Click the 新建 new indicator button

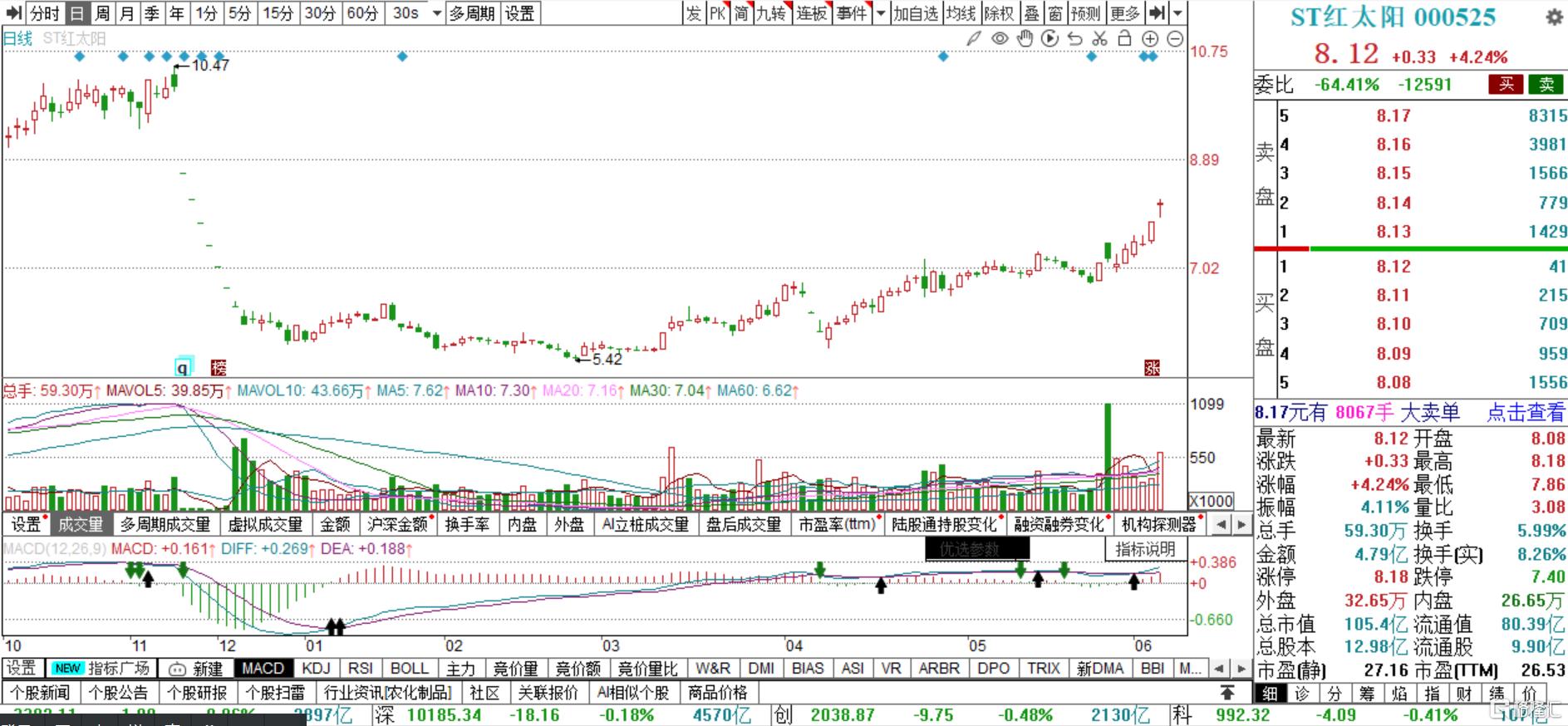(x=196, y=668)
